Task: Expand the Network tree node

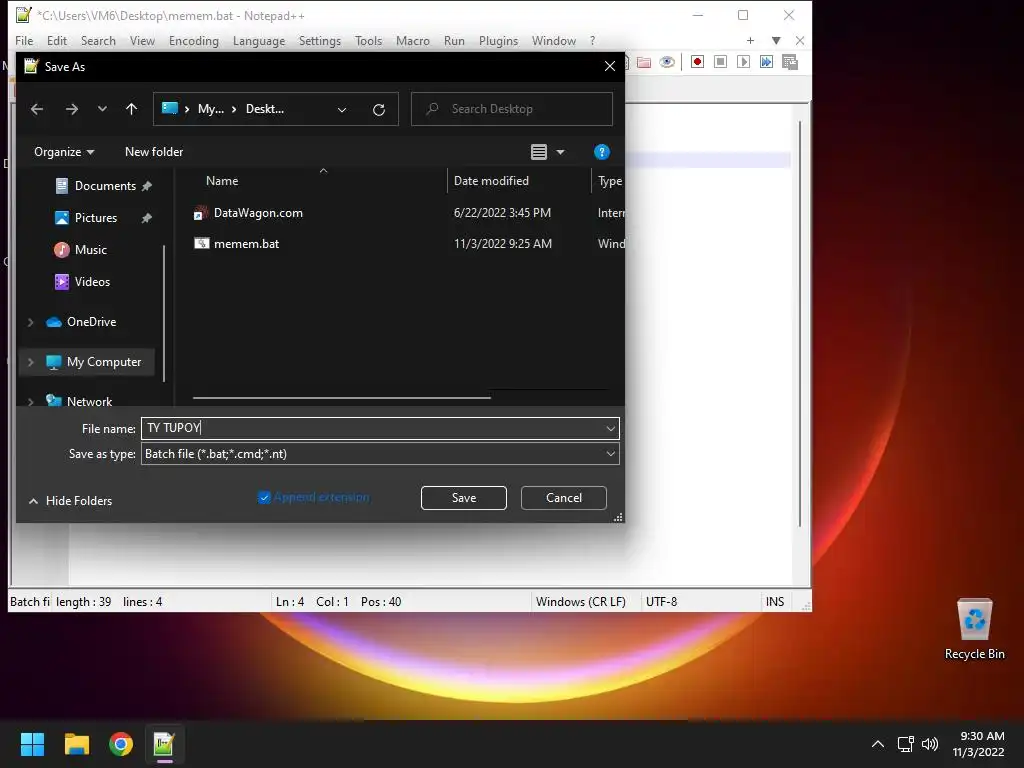Action: tap(31, 402)
